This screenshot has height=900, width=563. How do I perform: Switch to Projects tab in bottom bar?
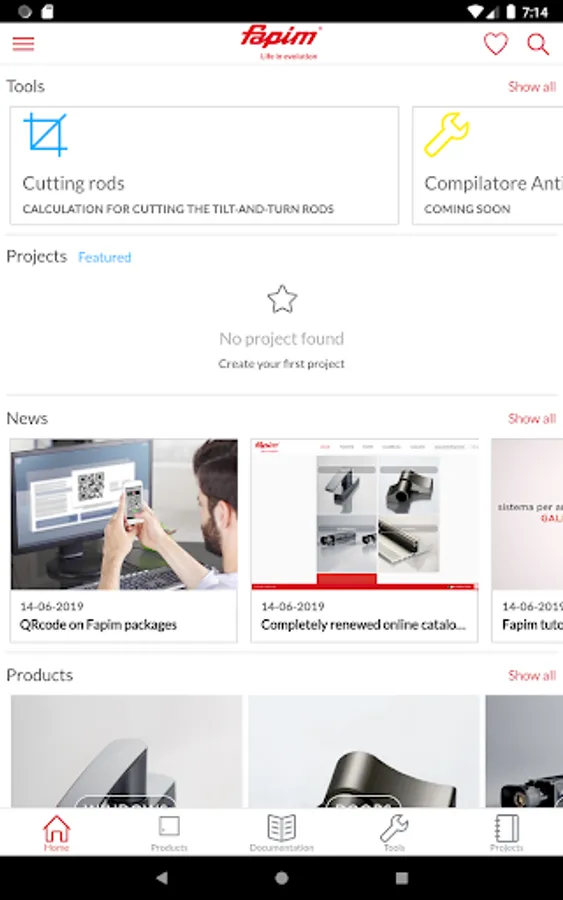pos(507,832)
